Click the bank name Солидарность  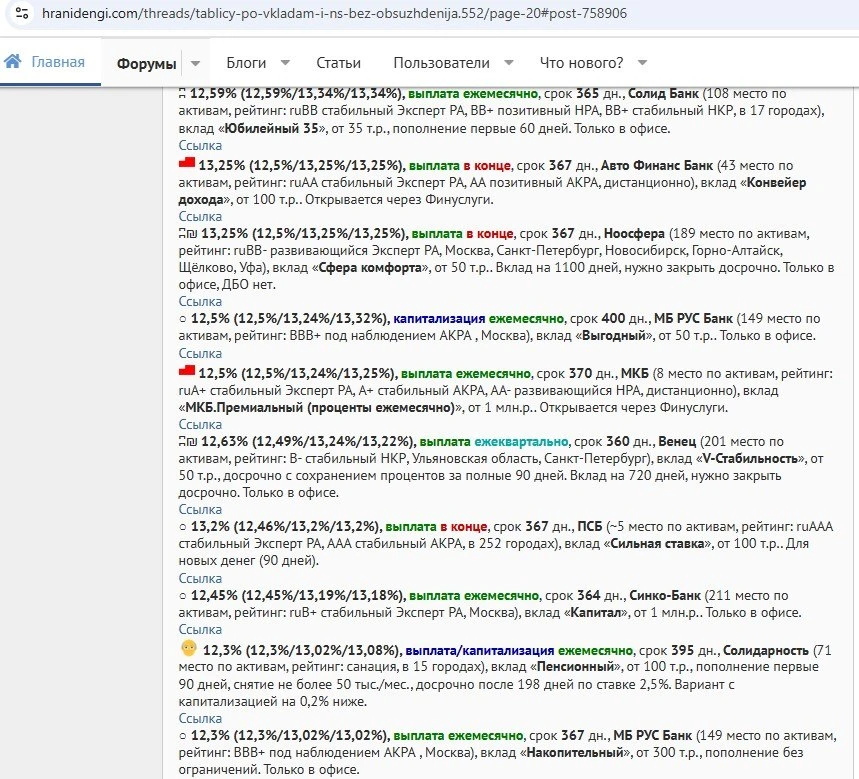(766, 651)
